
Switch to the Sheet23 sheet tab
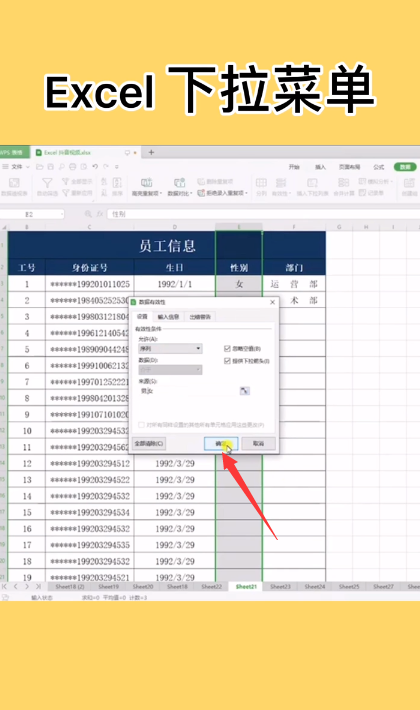(280, 586)
